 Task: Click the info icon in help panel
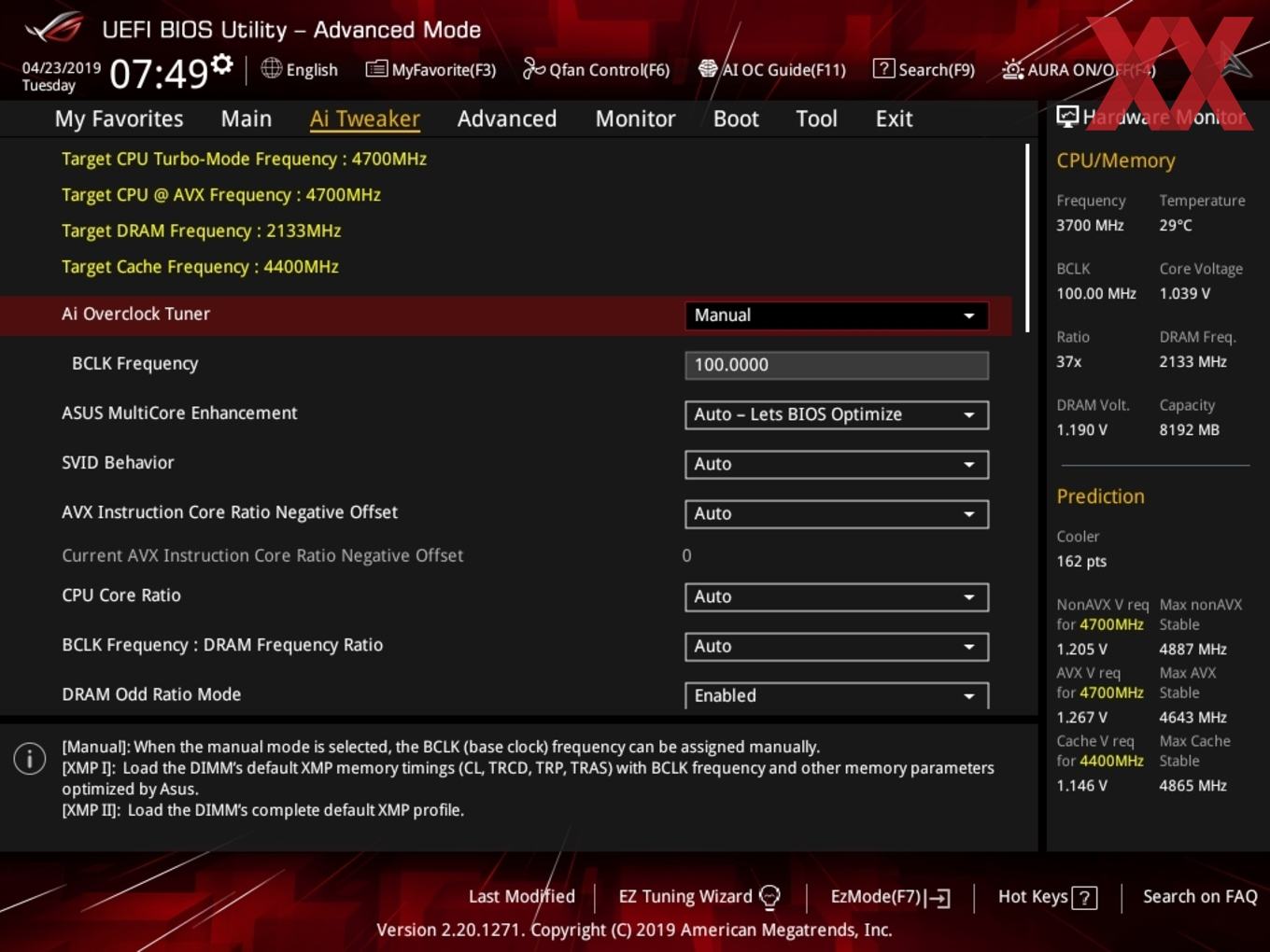(30, 759)
